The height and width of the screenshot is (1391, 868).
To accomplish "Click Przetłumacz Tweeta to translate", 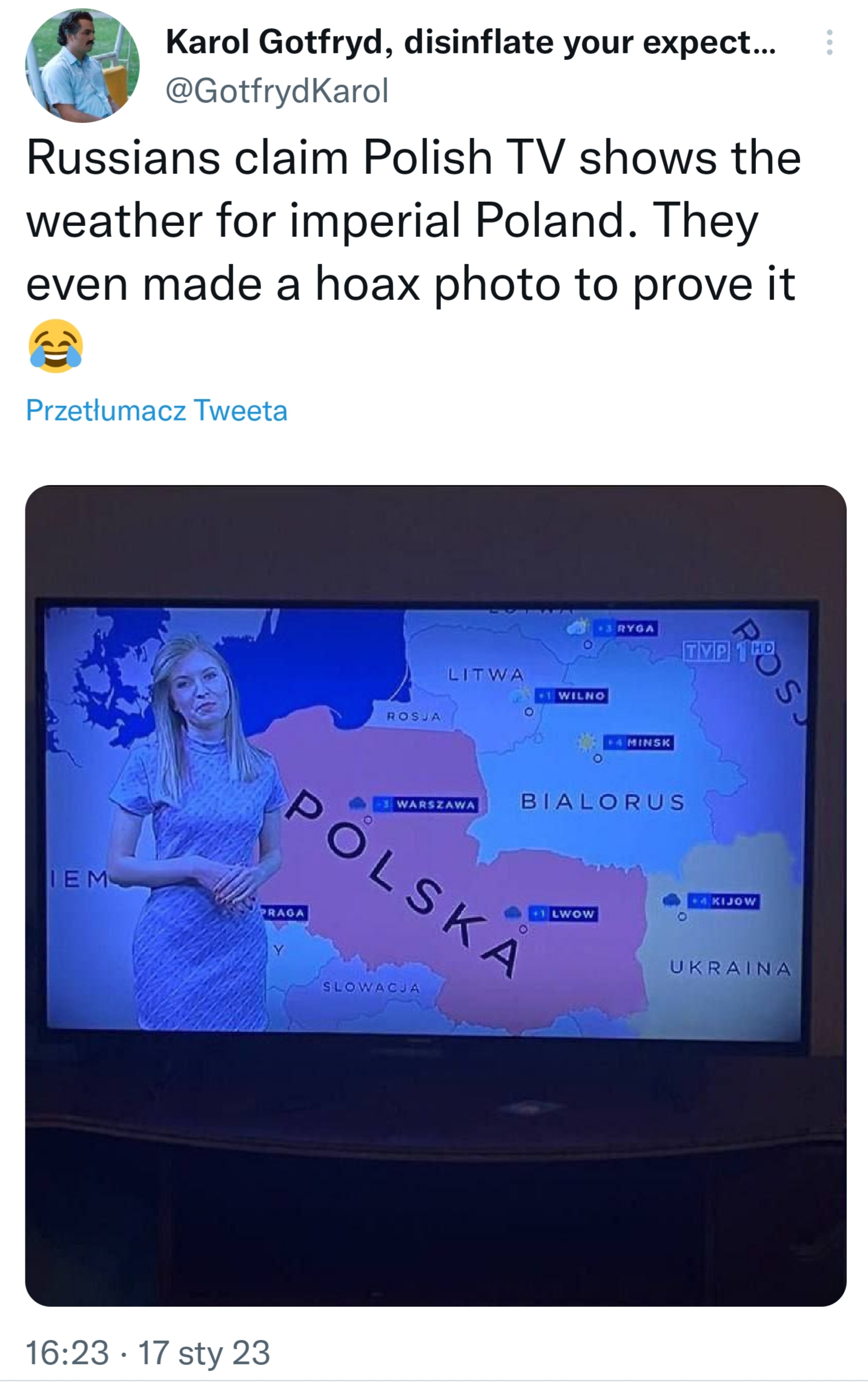I will point(156,411).
